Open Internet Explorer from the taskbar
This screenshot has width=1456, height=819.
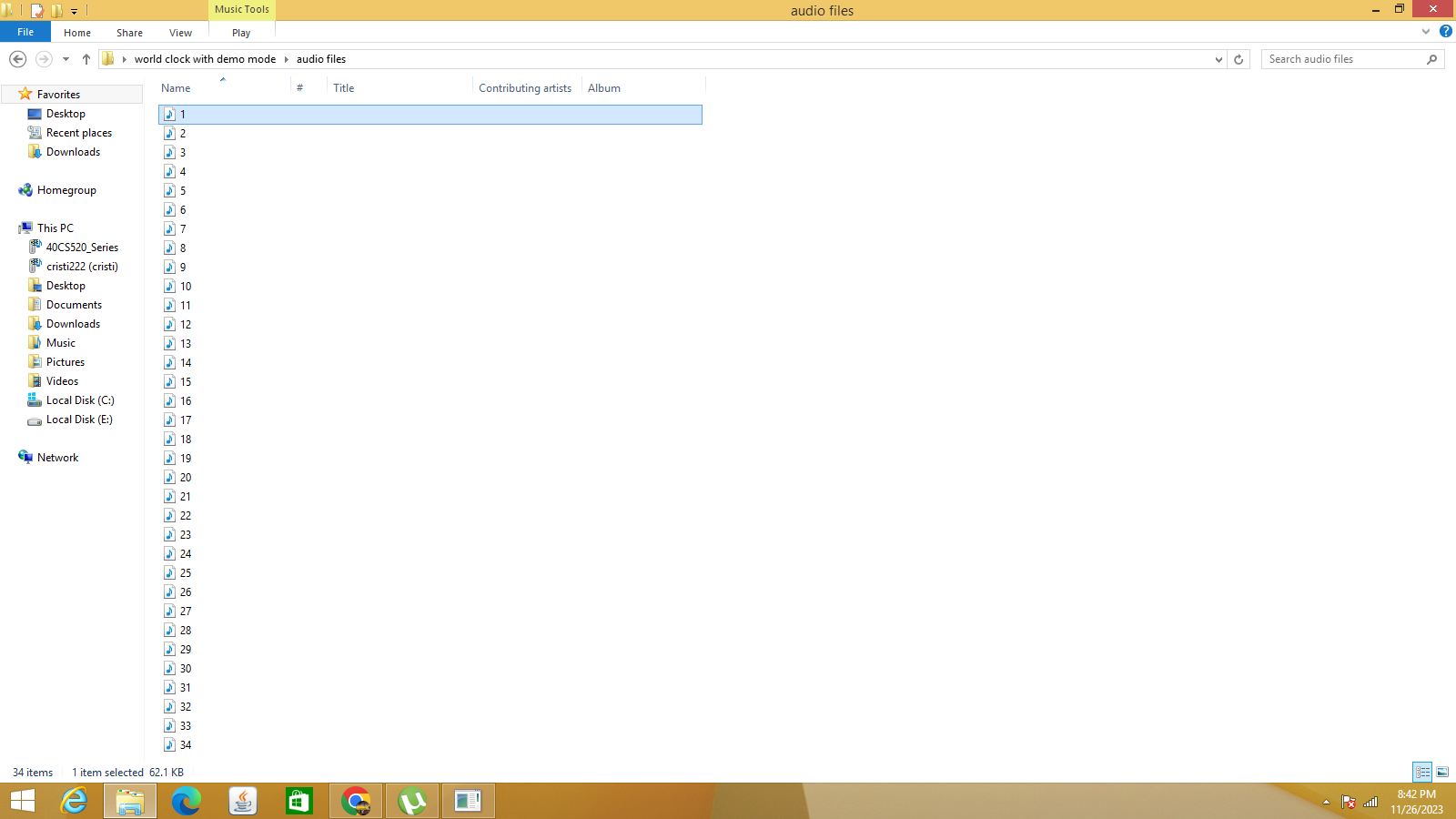[74, 801]
